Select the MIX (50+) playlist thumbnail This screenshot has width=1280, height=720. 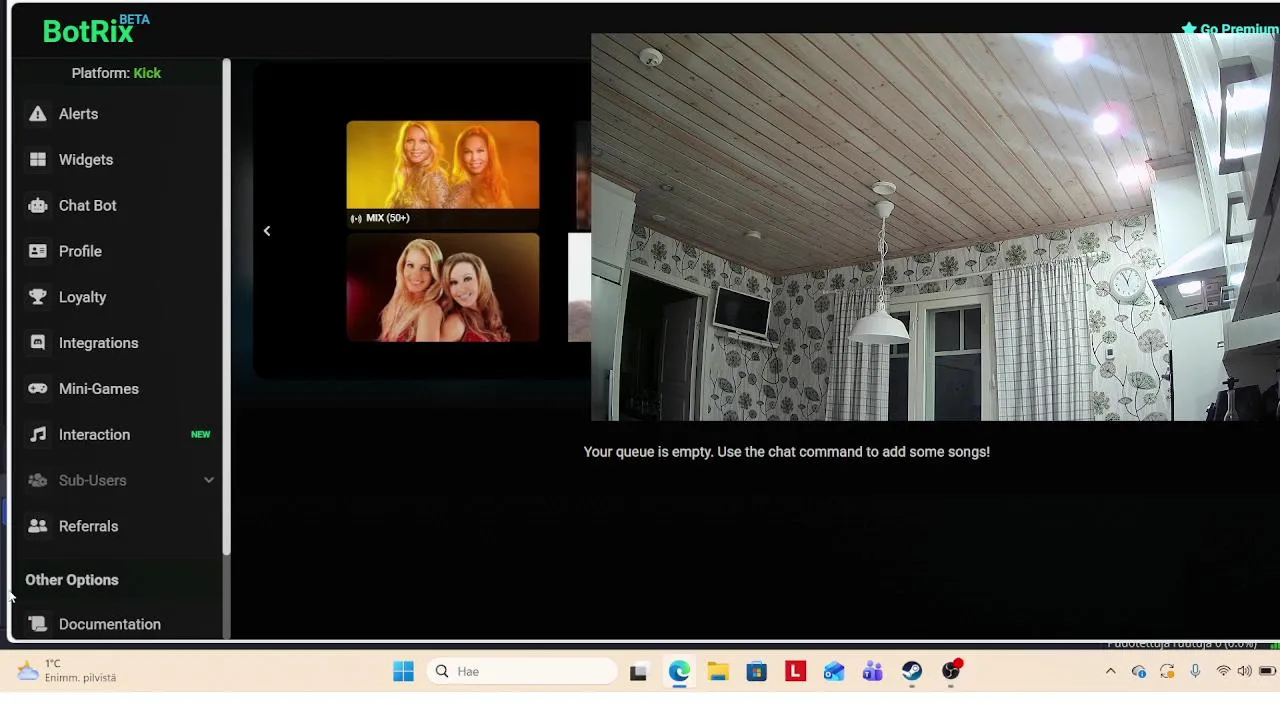tap(443, 174)
